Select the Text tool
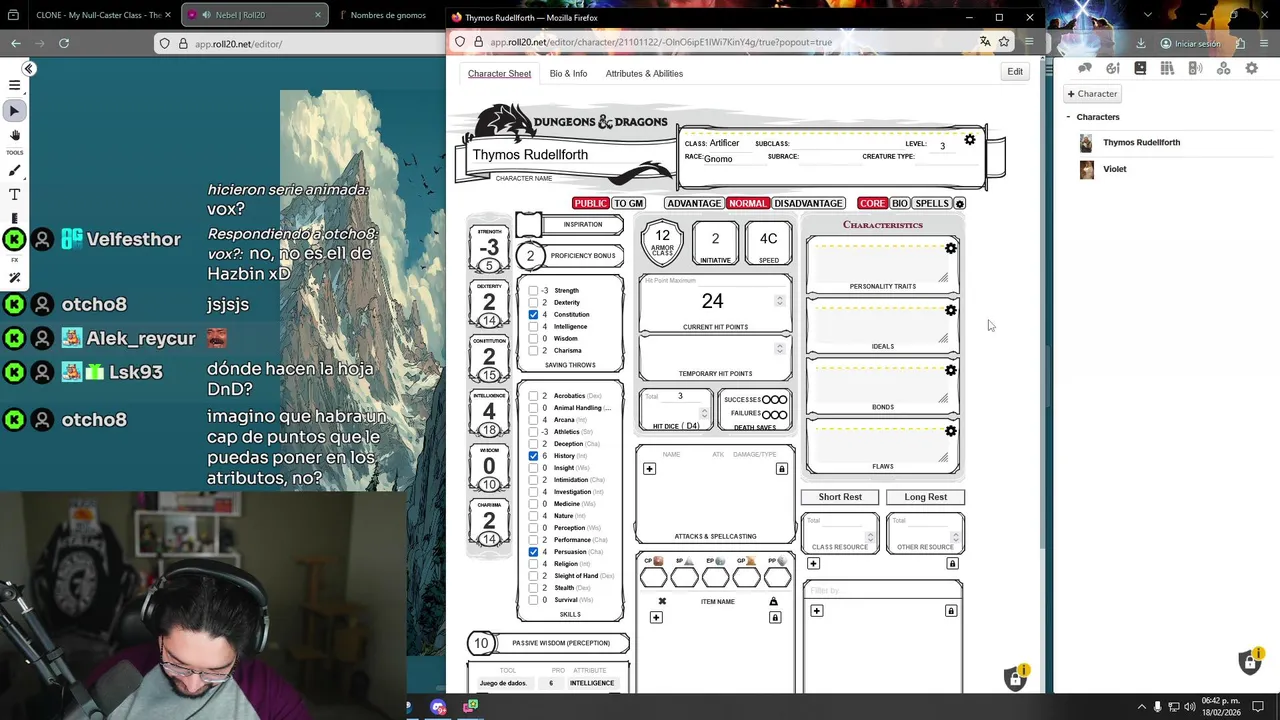Screen dimensions: 1280x720 tap(14, 195)
